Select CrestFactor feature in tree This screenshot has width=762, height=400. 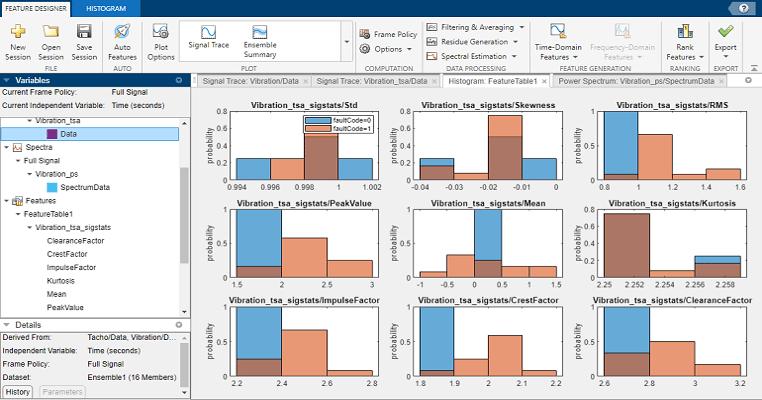tap(67, 254)
